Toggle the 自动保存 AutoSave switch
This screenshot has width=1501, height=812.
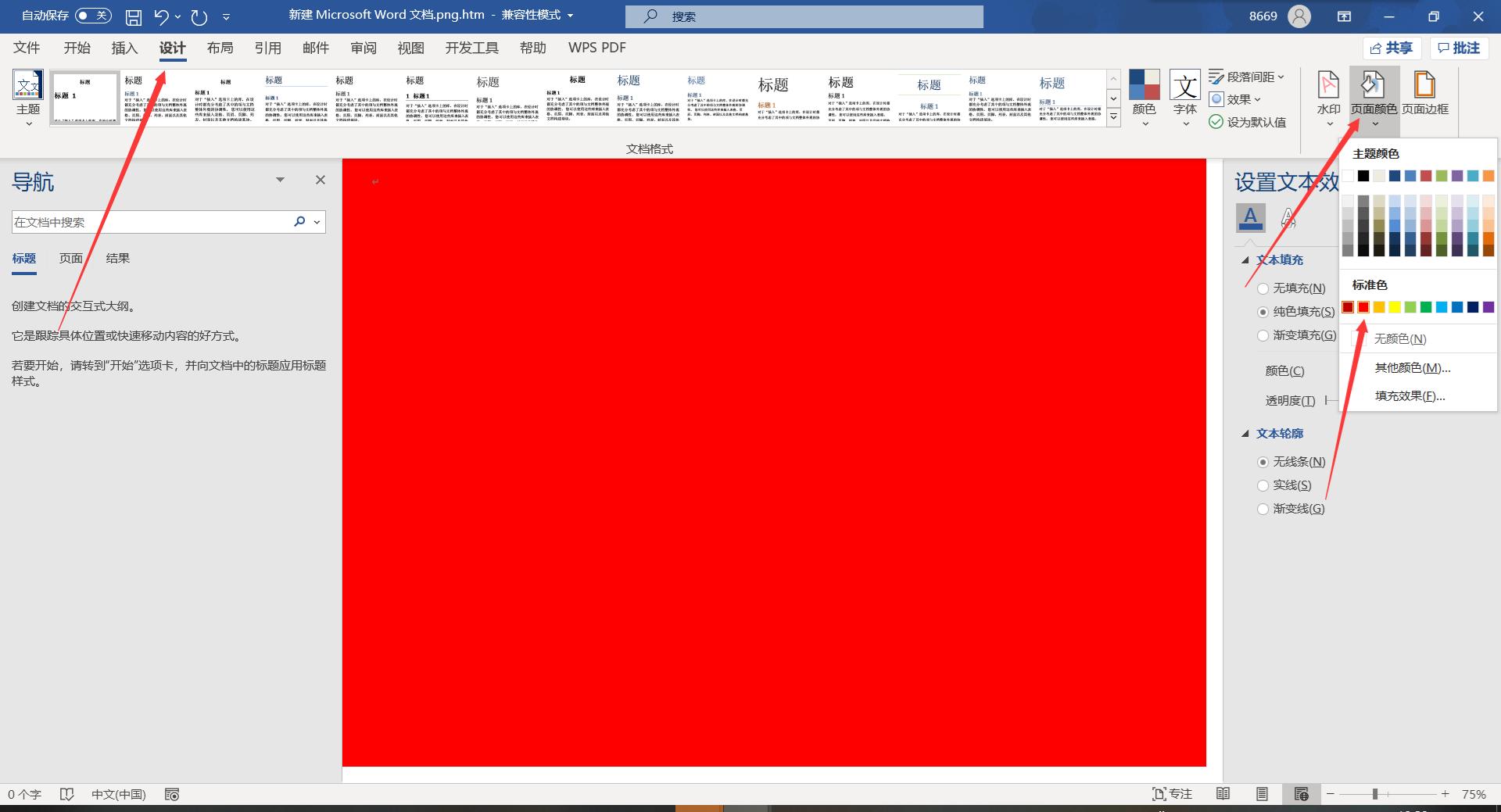click(93, 16)
